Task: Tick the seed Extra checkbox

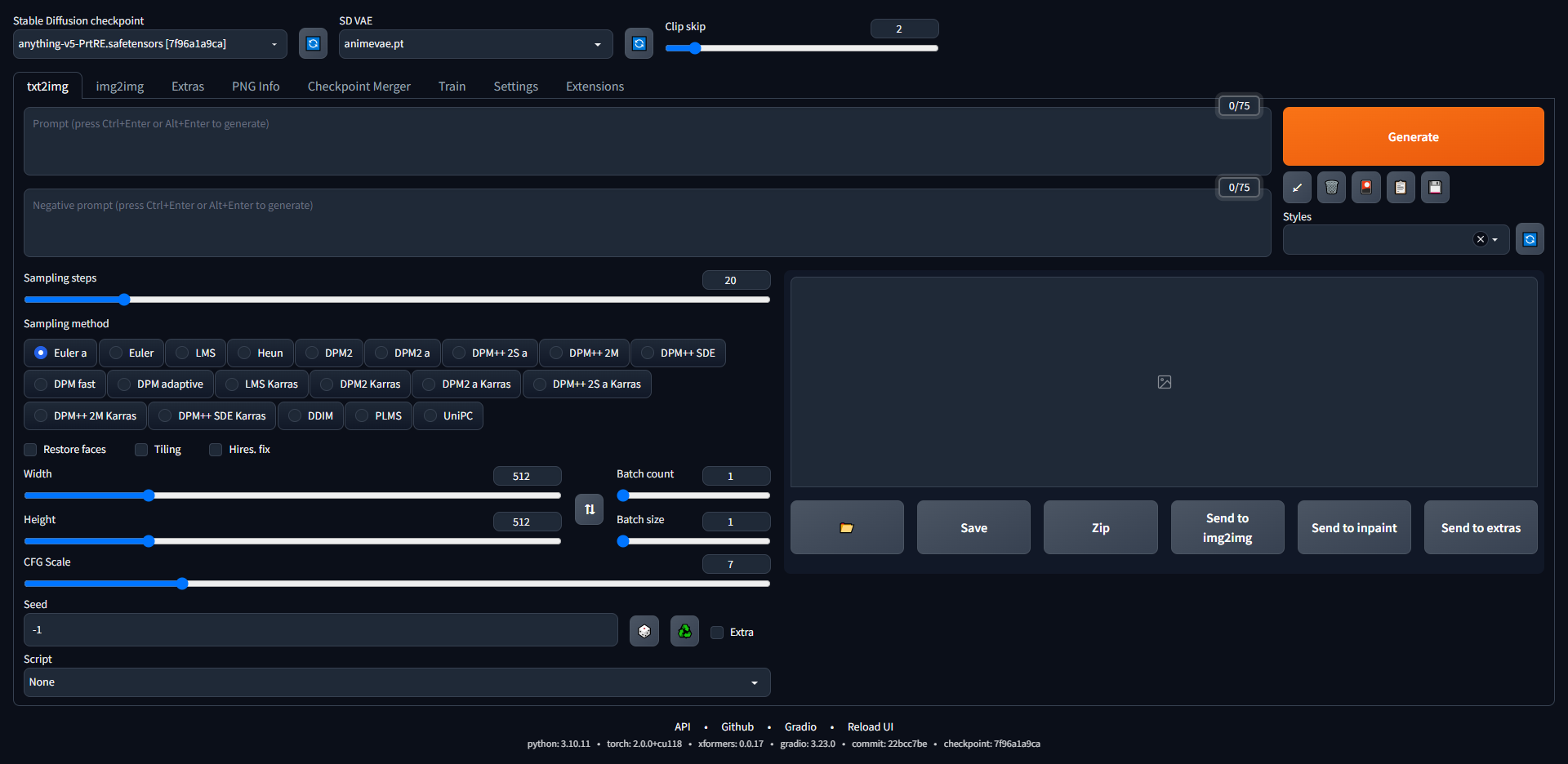Action: [x=717, y=633]
